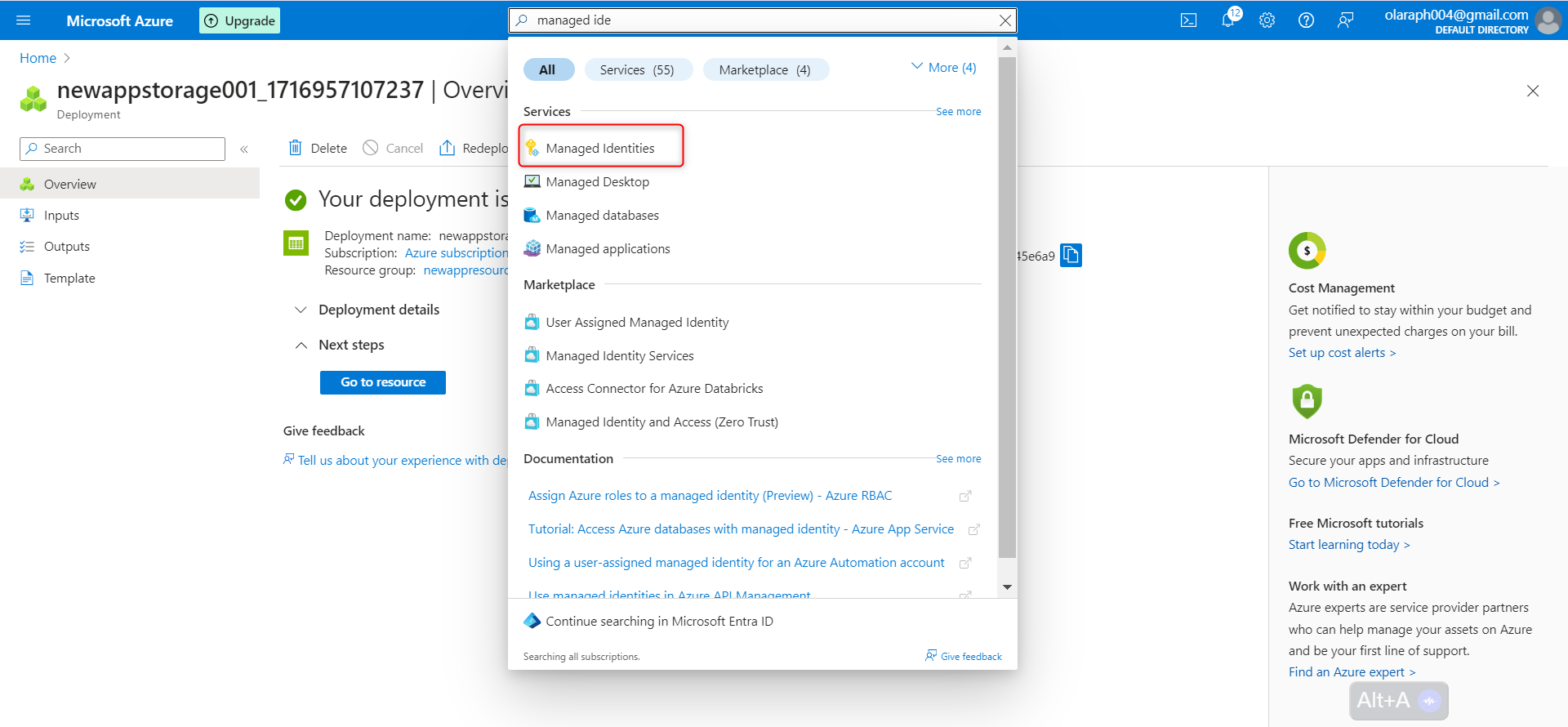Clear the global search box text
The image size is (1568, 727).
[x=1005, y=20]
